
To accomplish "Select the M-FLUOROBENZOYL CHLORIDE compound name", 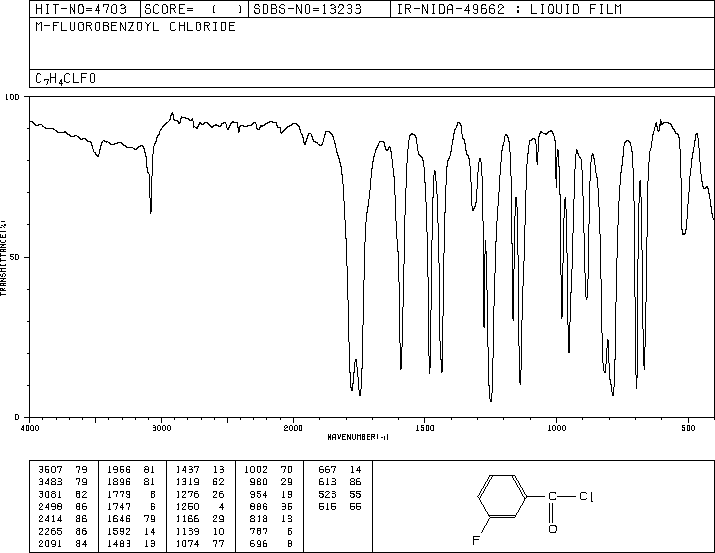I will [135, 26].
